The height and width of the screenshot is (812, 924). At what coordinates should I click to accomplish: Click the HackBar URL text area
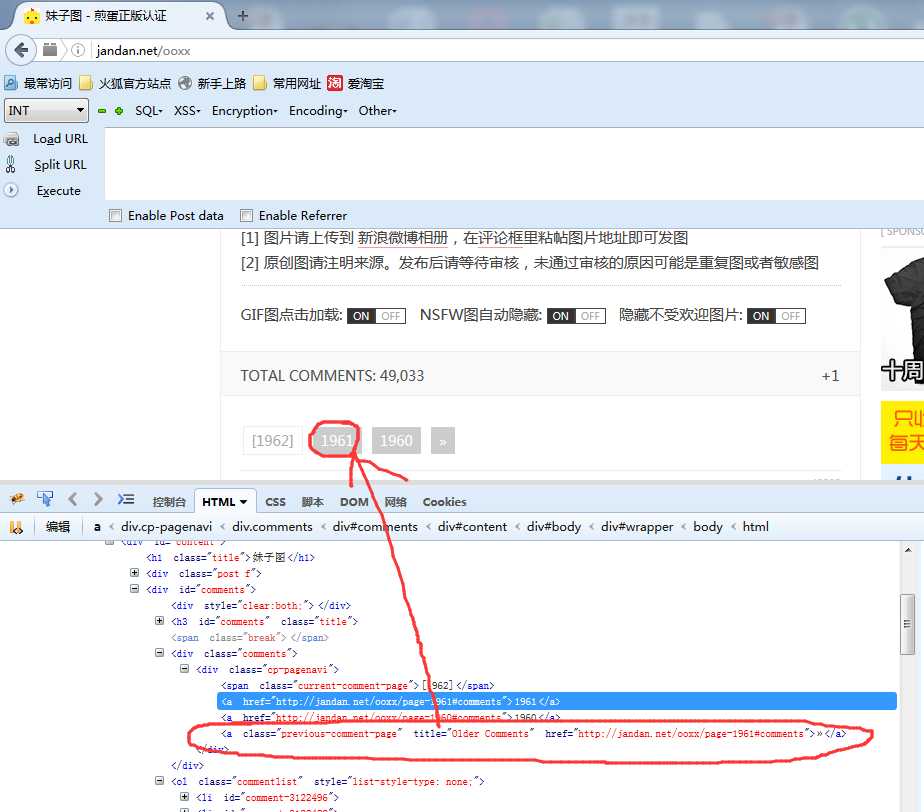click(514, 164)
